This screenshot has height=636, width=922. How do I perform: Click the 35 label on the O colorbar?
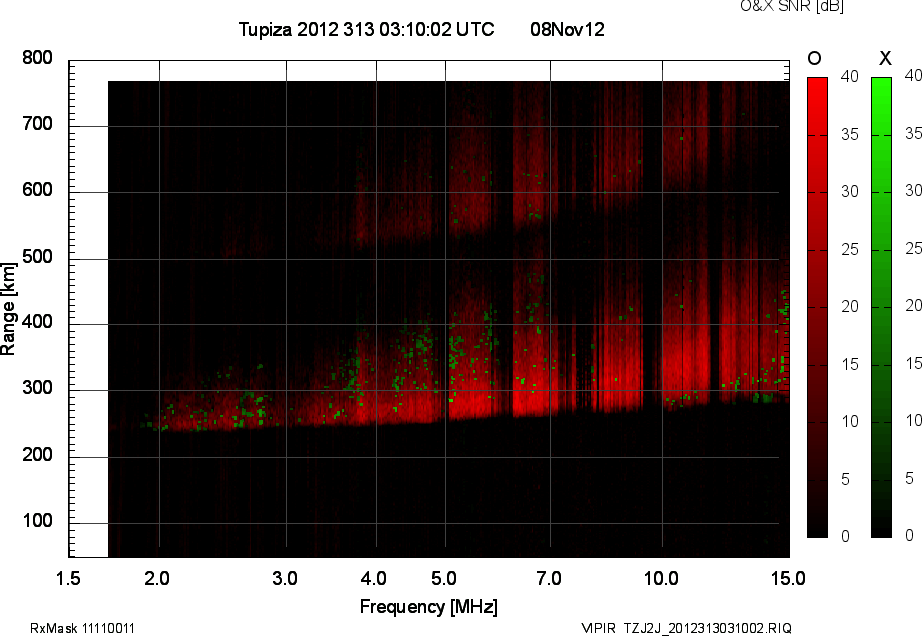pos(849,135)
